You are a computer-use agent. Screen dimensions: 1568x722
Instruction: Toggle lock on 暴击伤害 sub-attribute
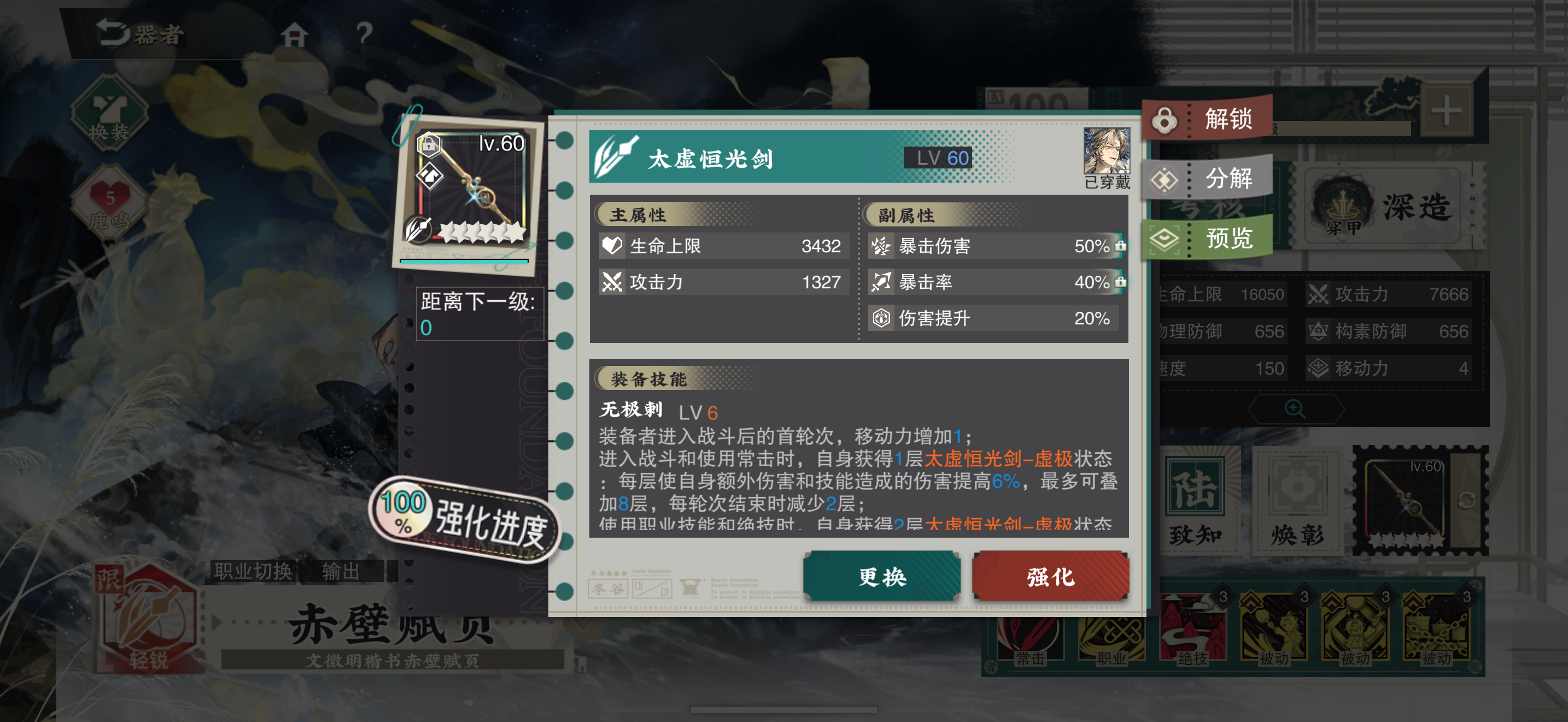click(x=1120, y=246)
